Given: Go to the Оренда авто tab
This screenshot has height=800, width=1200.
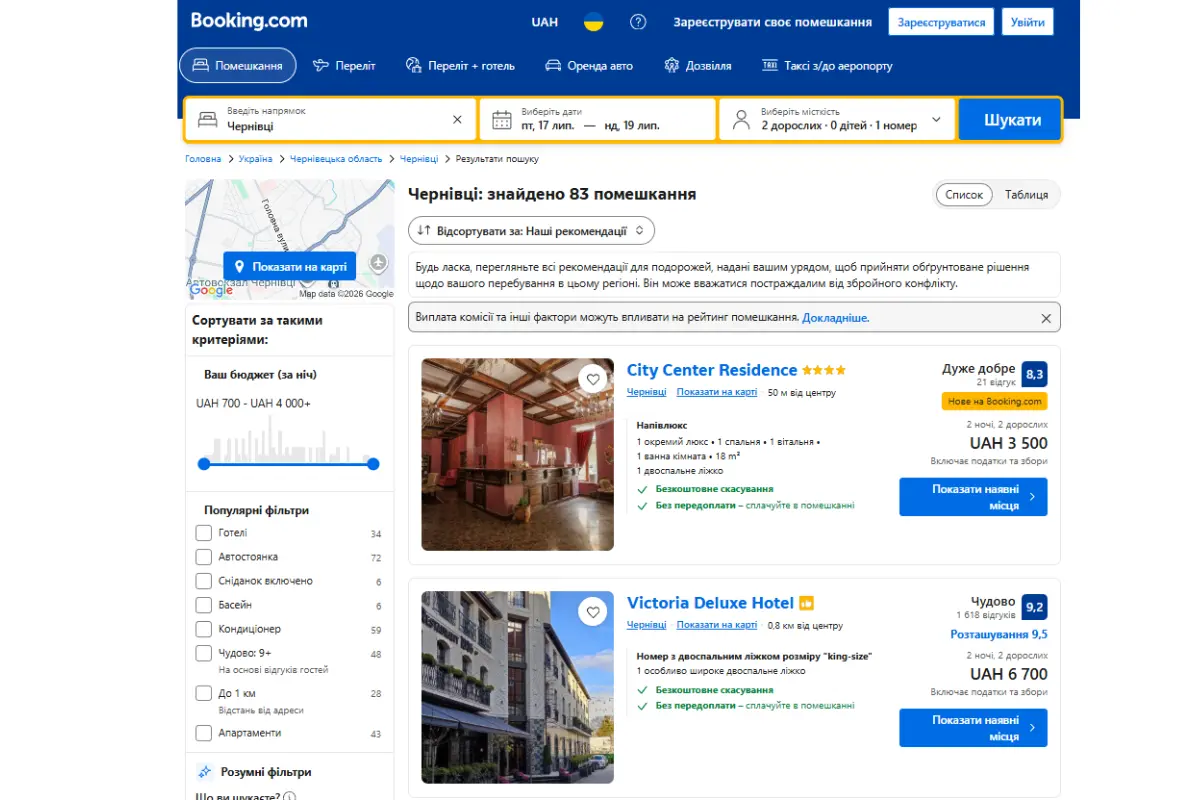Looking at the screenshot, I should click(589, 66).
